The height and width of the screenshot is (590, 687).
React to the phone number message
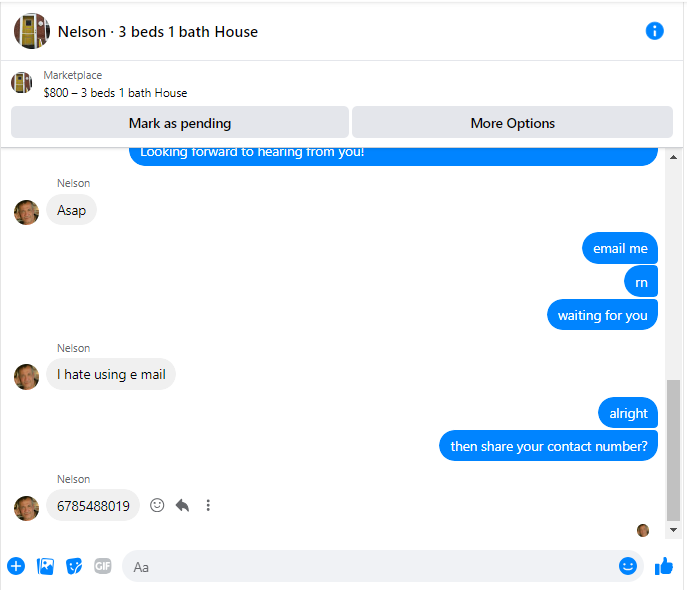[x=157, y=505]
